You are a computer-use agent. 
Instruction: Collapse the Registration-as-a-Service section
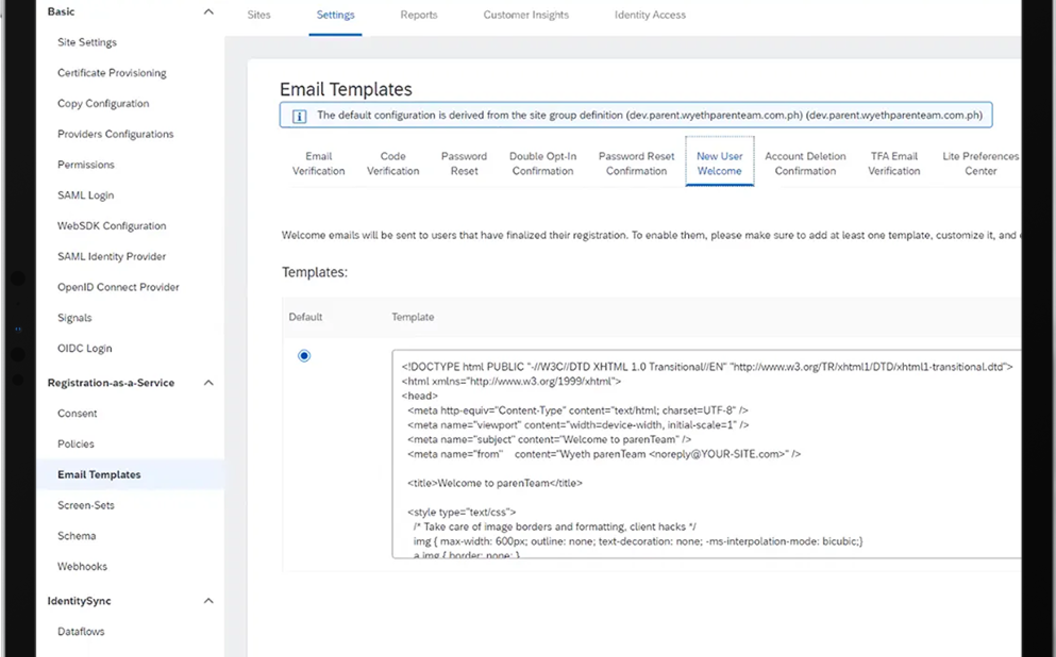[x=208, y=382]
